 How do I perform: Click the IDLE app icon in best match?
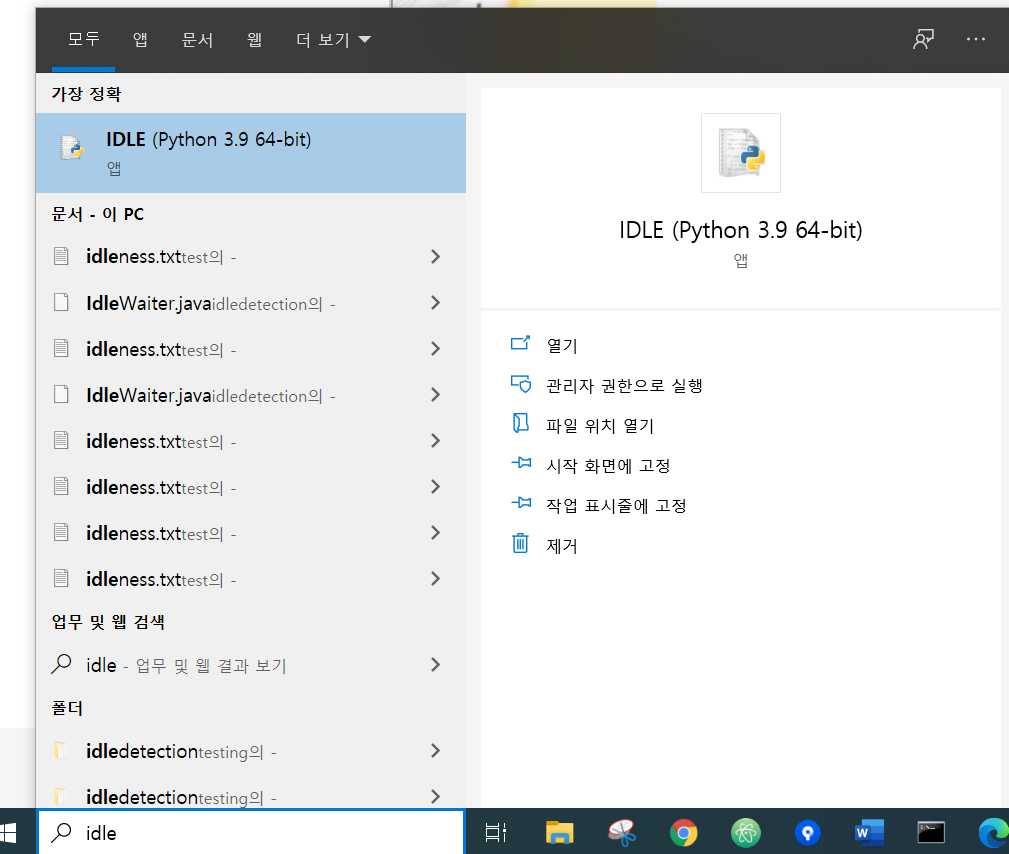click(x=71, y=148)
